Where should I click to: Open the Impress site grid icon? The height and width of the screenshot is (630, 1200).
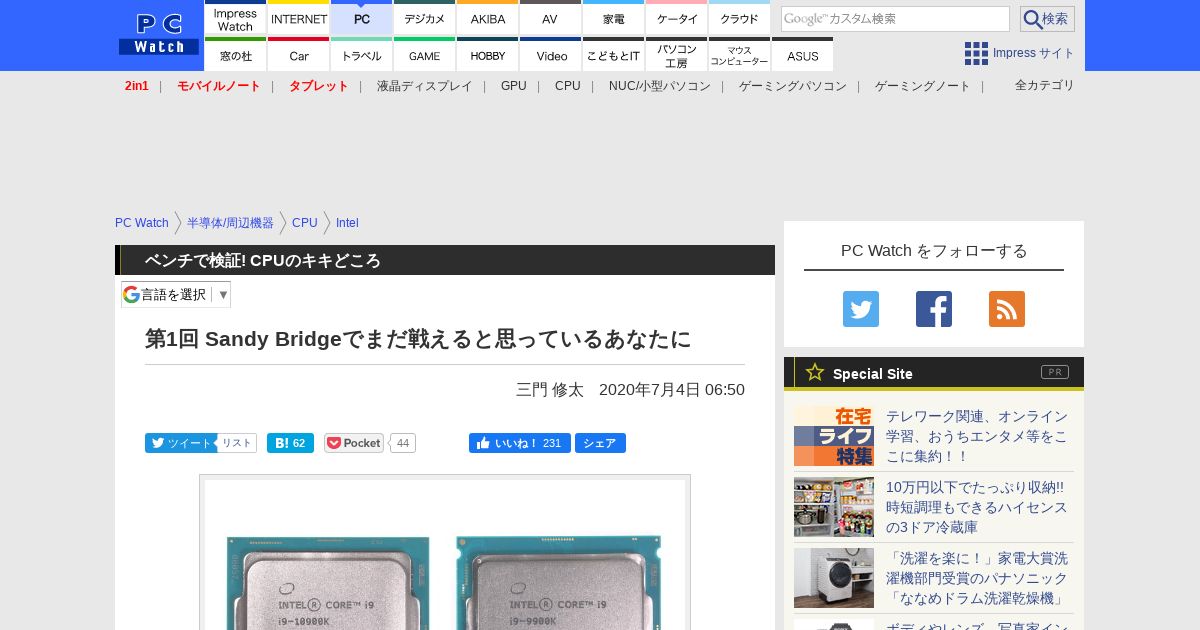[976, 53]
